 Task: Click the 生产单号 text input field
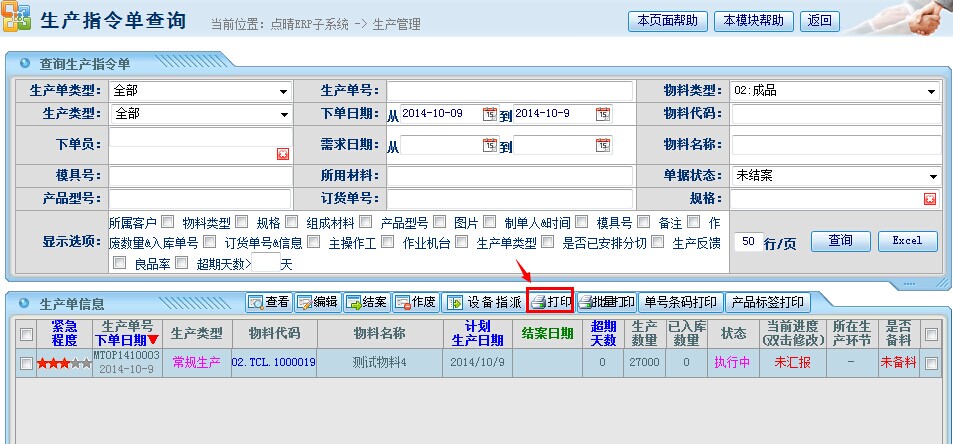click(510, 92)
